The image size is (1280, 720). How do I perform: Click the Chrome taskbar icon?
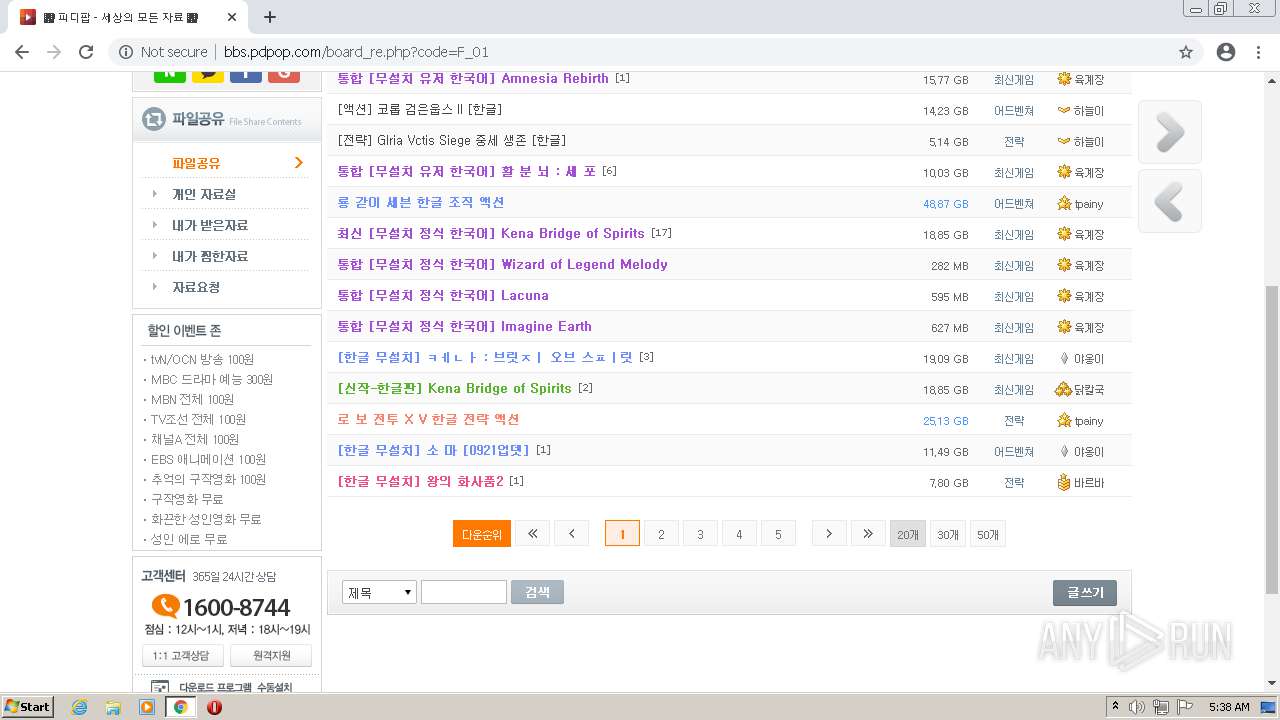180,707
